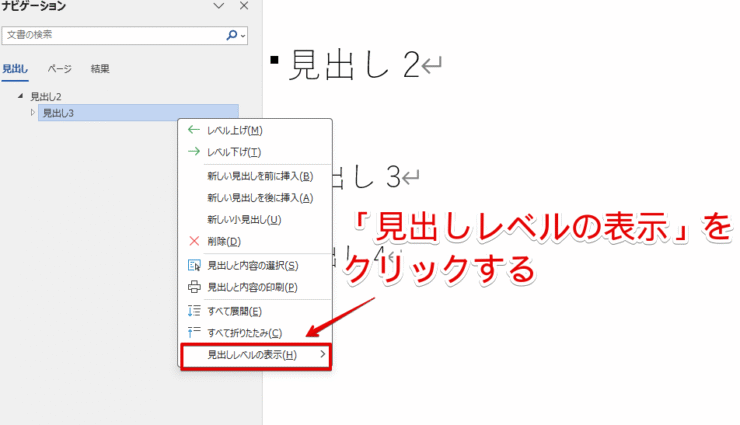Switch to the ページ tab
The height and width of the screenshot is (425, 740).
tap(59, 69)
